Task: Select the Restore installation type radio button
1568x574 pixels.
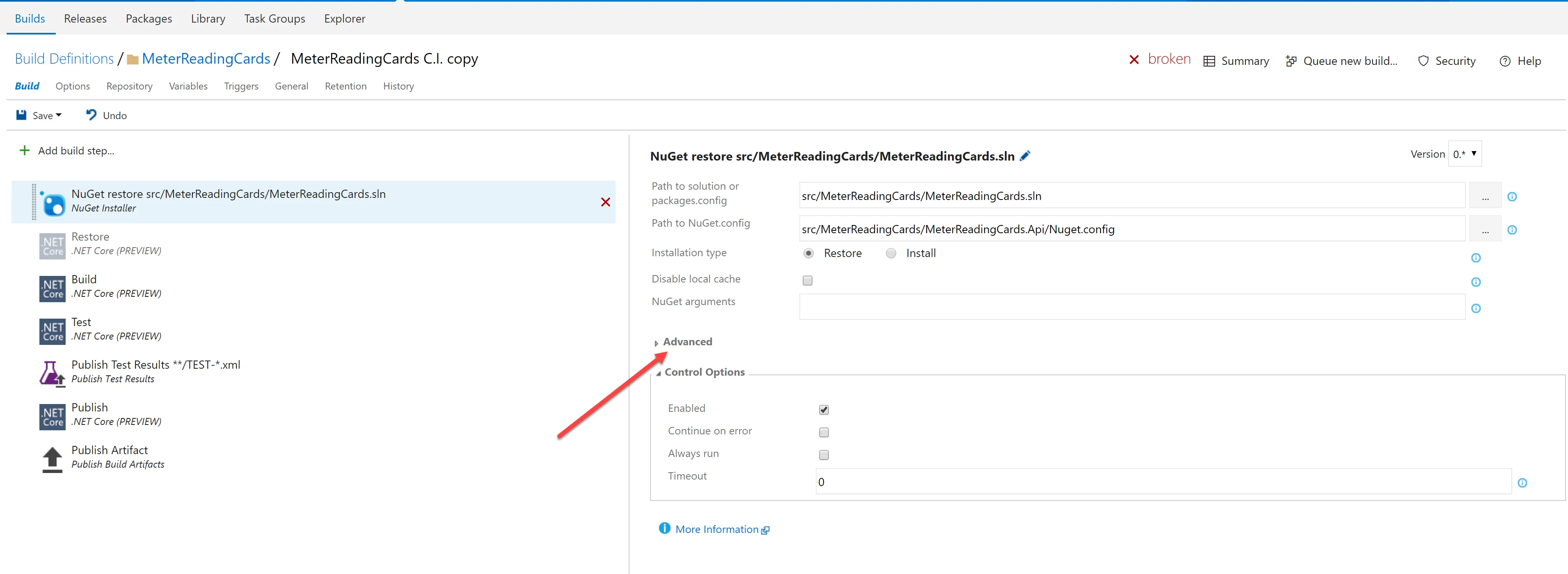Action: 808,253
